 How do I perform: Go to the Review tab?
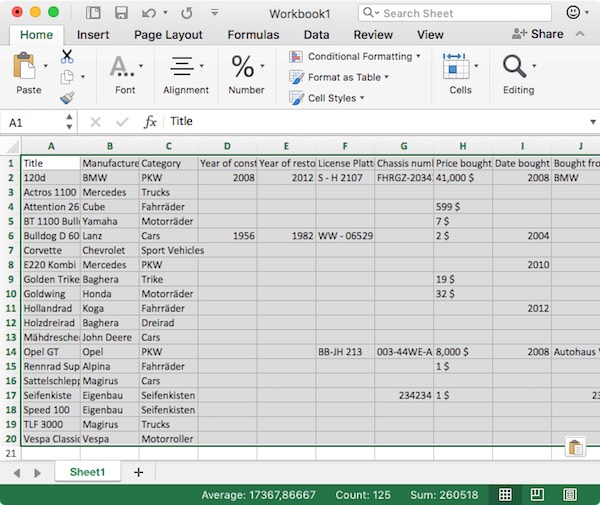coord(373,35)
